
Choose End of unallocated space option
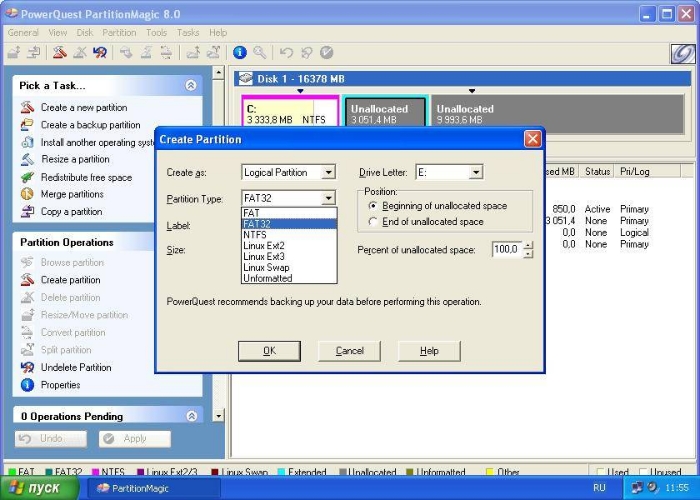[374, 222]
